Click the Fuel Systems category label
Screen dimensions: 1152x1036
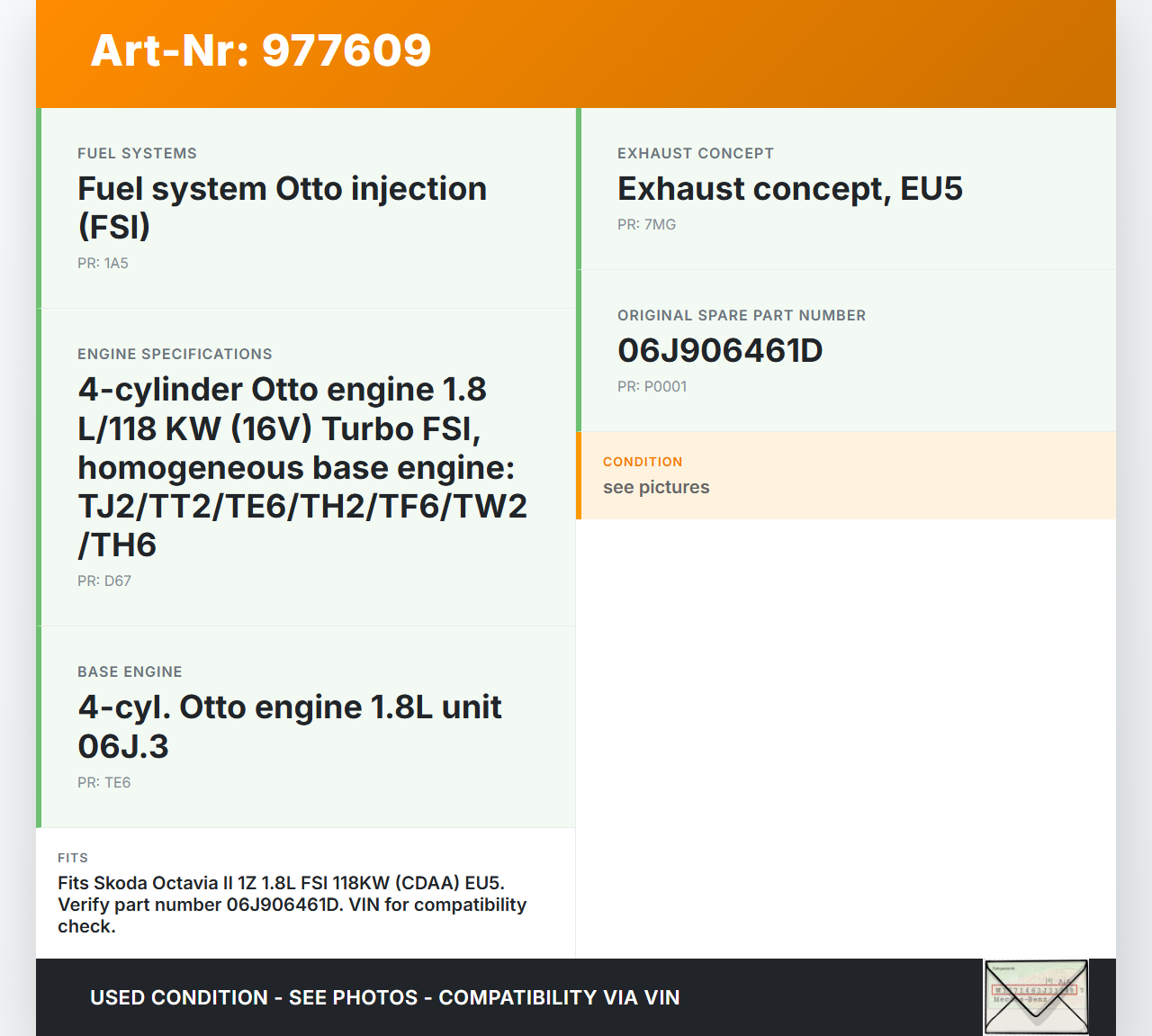pos(137,154)
